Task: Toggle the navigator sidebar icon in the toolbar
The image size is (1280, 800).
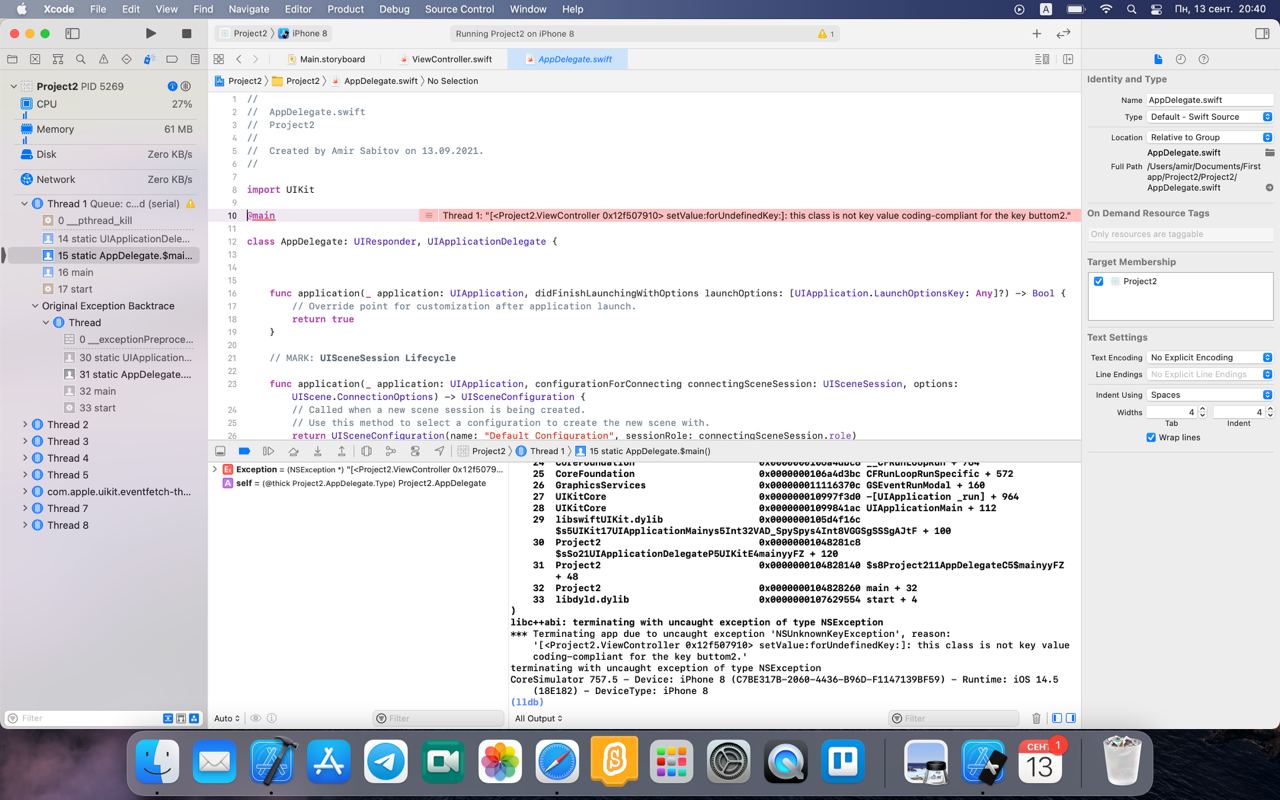Action: (x=72, y=33)
